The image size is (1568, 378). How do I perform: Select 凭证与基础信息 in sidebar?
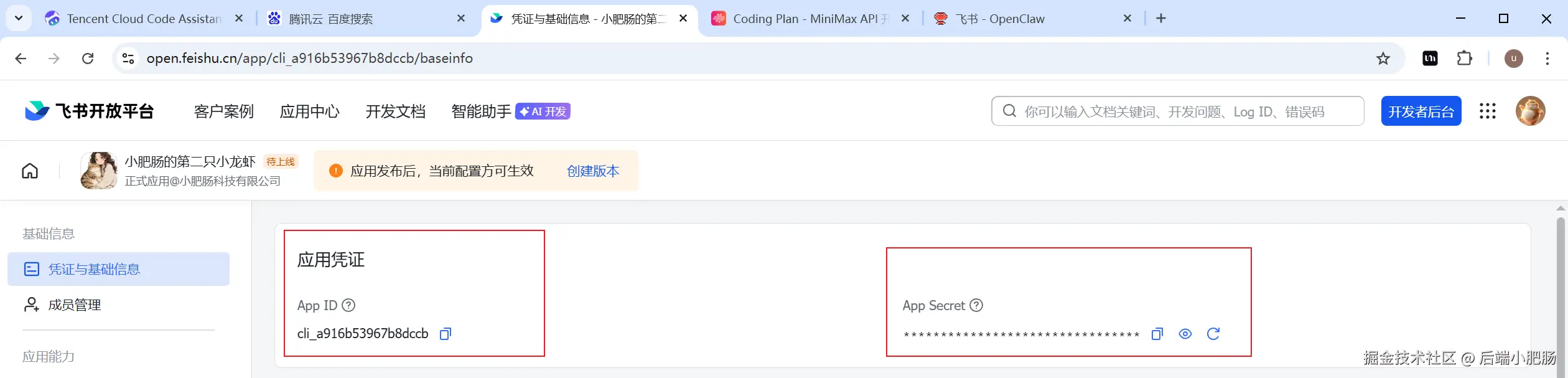click(x=118, y=269)
